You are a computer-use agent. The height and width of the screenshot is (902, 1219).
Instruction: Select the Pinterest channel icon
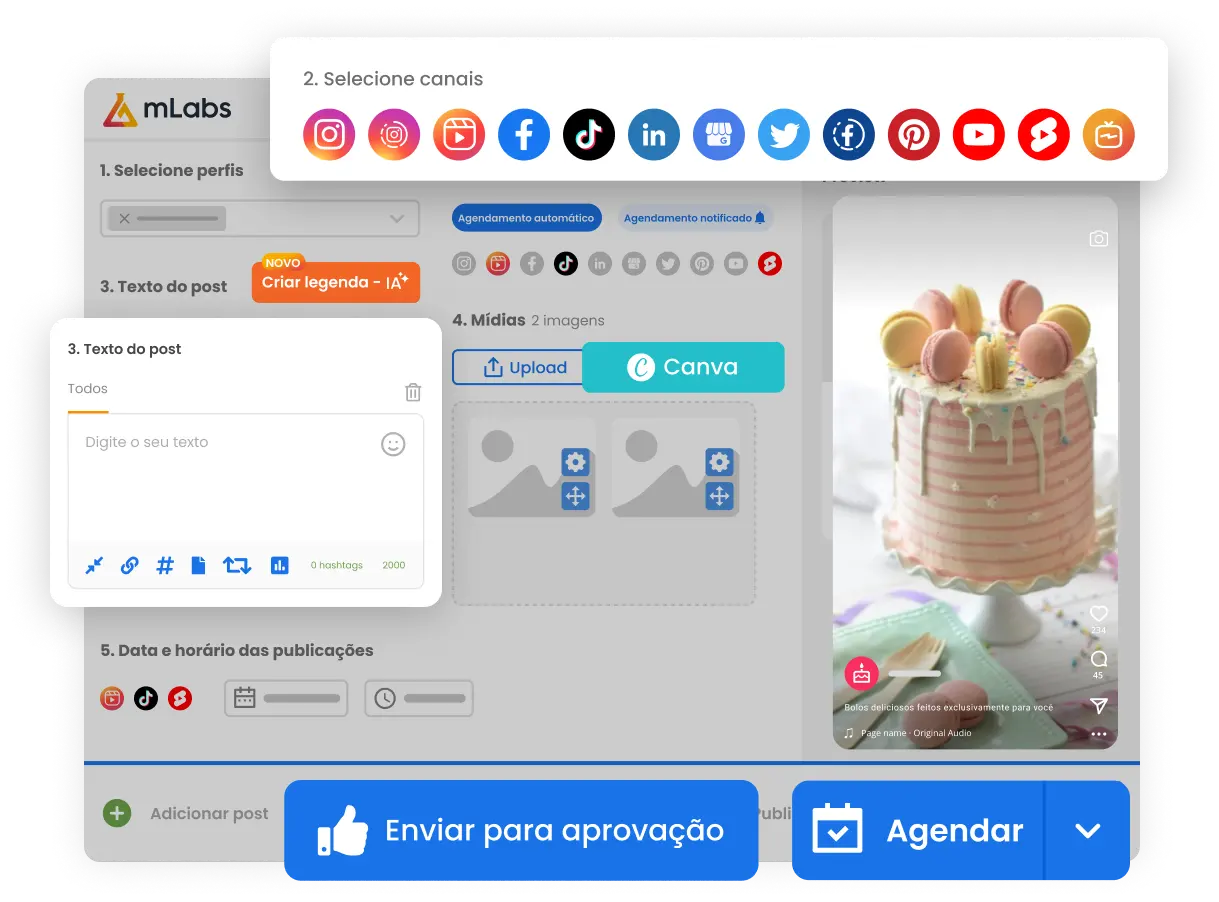(913, 134)
